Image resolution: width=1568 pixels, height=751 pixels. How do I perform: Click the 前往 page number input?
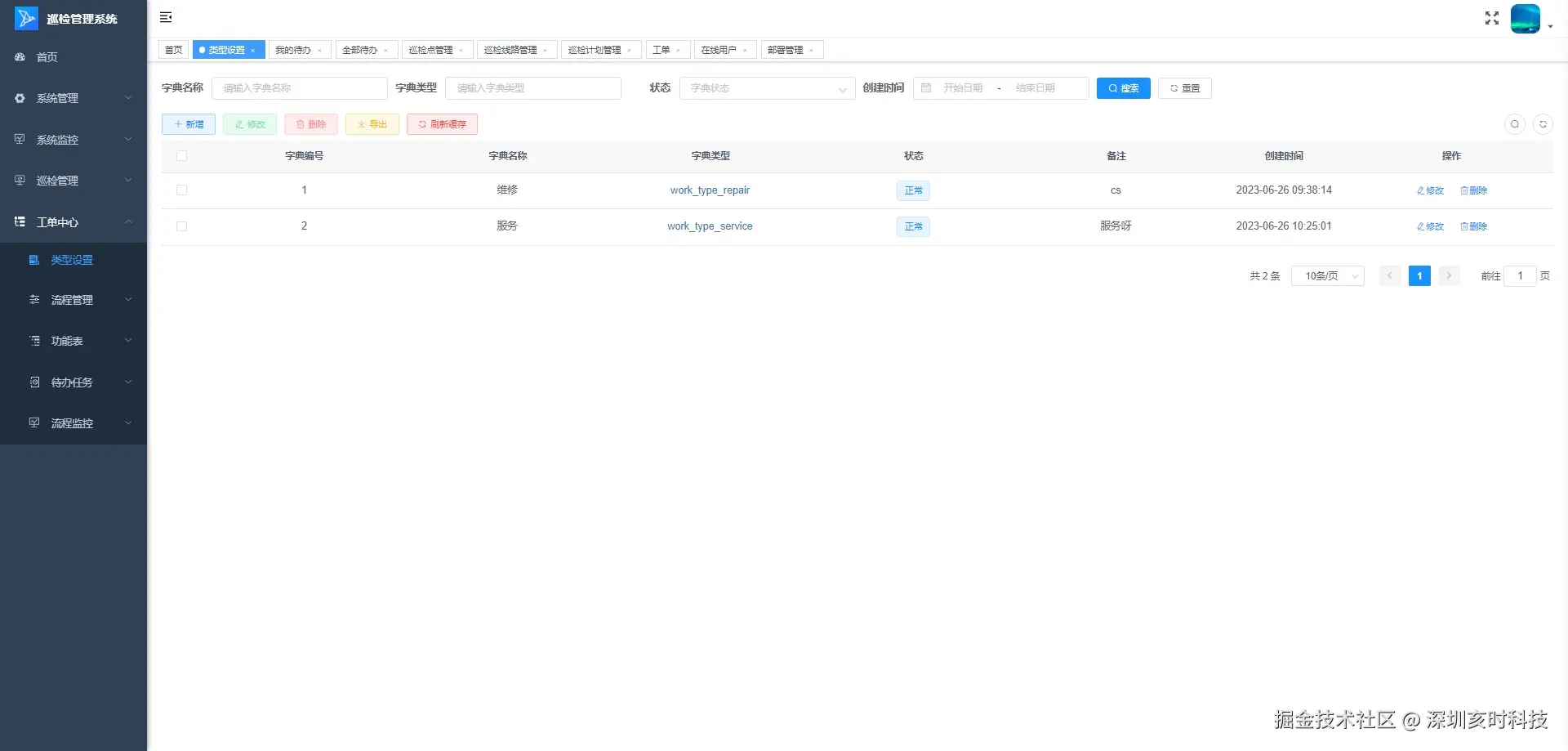(x=1520, y=276)
